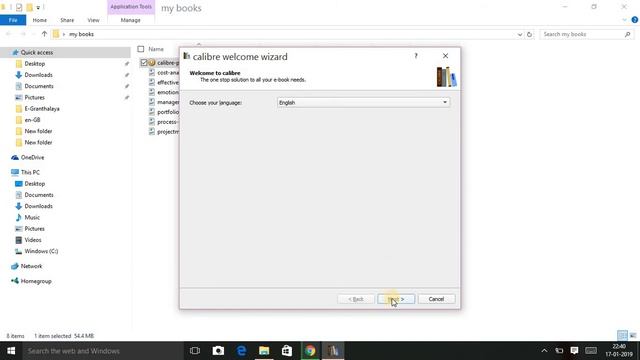Switch to details view in Explorer
640x360 pixels.
622,336
